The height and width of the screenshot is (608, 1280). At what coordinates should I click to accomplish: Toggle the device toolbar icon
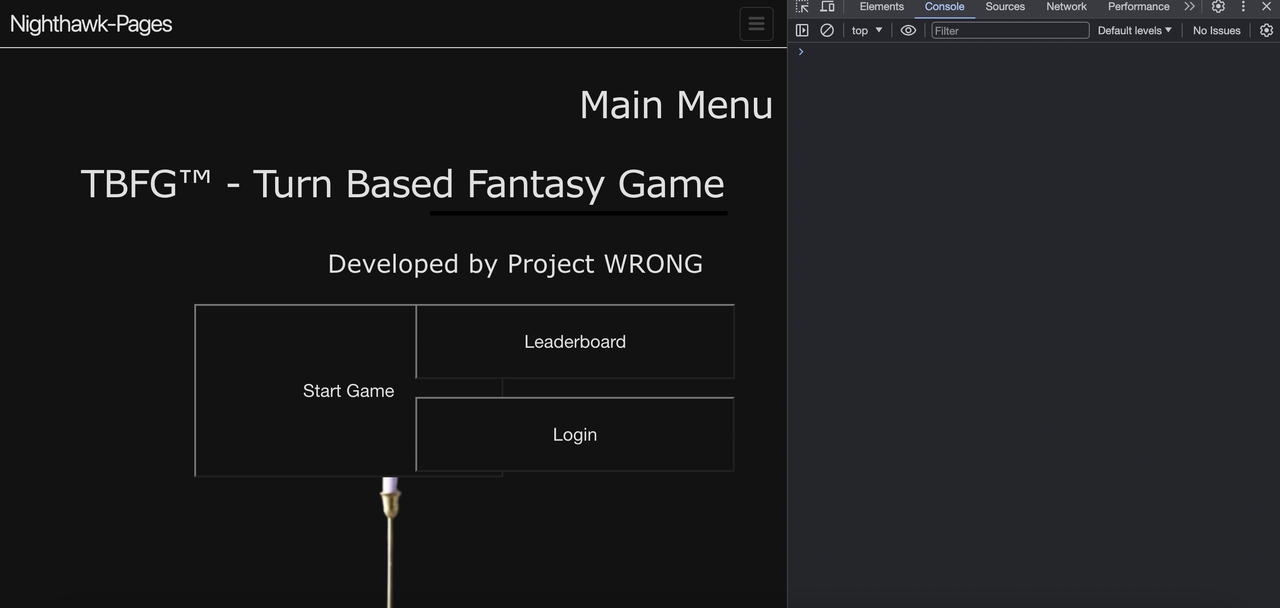coord(826,6)
